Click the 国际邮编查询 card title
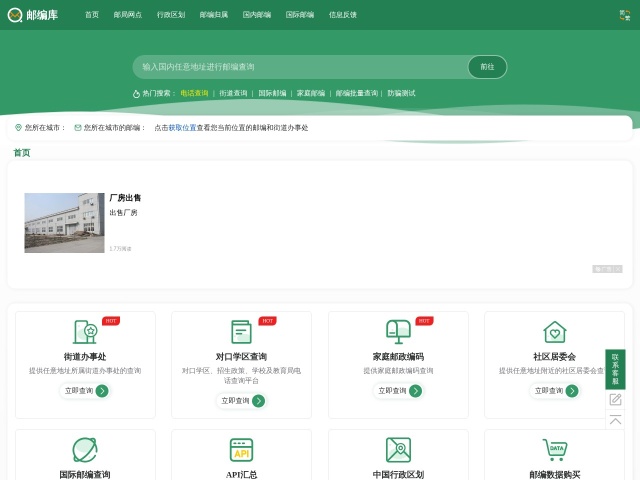The height and width of the screenshot is (480, 640). click(x=85, y=475)
